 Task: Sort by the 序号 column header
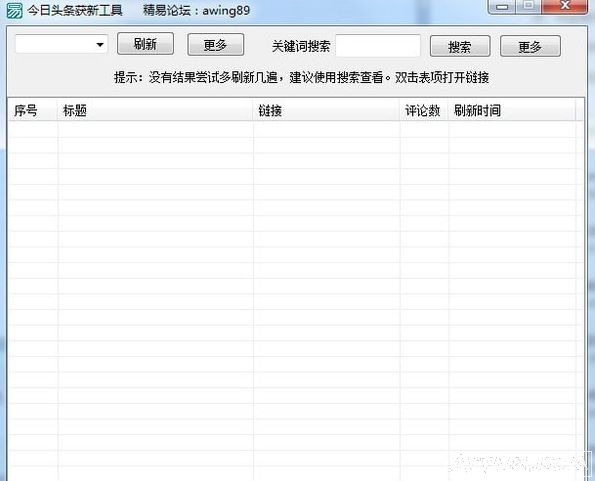point(33,110)
